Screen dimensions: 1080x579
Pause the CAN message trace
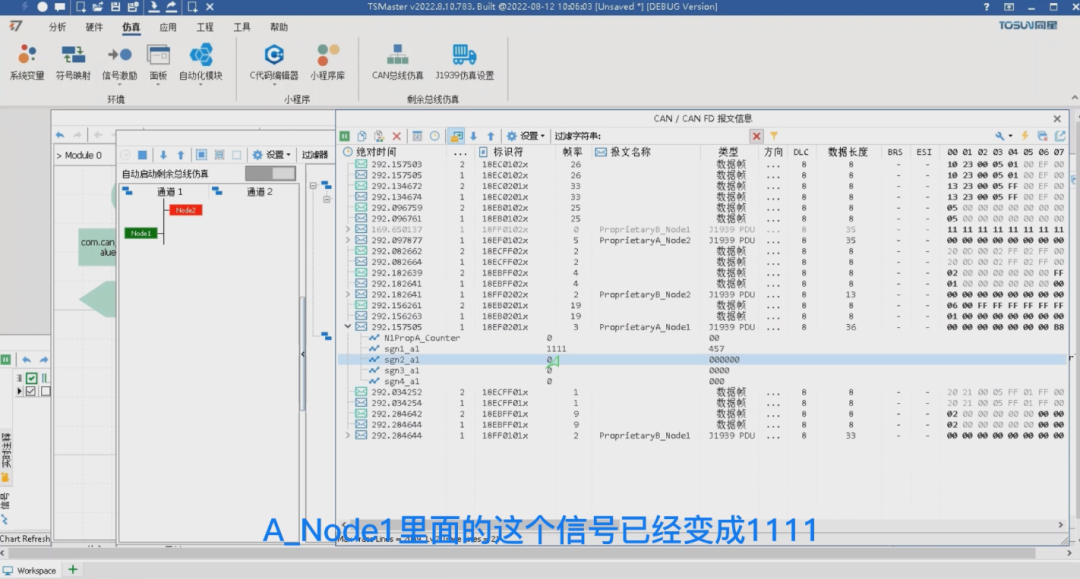coord(344,136)
